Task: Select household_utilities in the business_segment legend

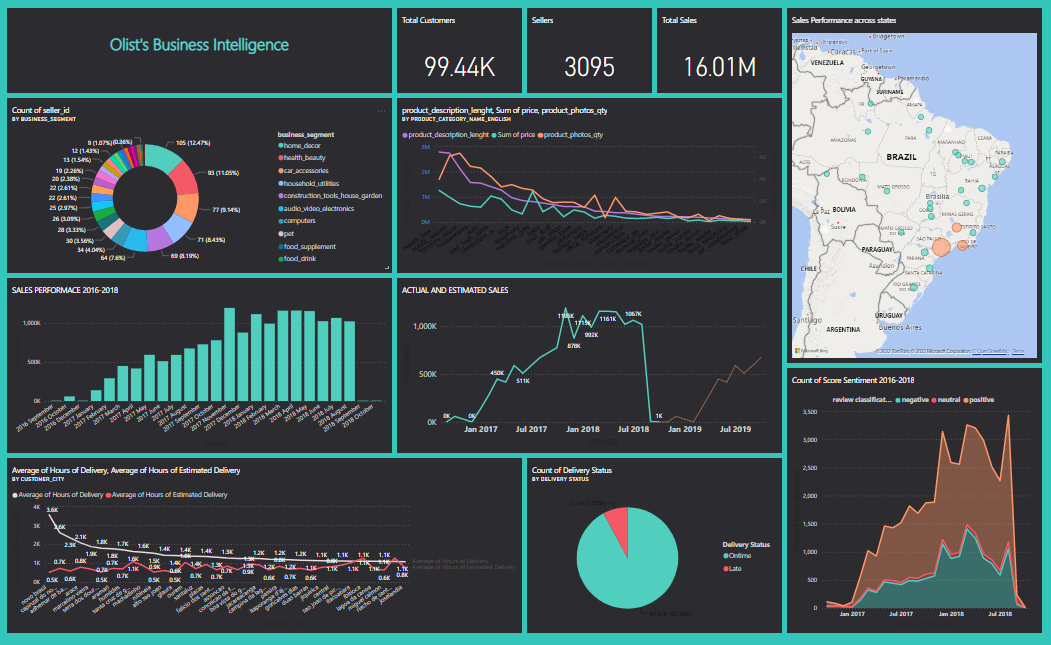Action: pyautogui.click(x=308, y=183)
